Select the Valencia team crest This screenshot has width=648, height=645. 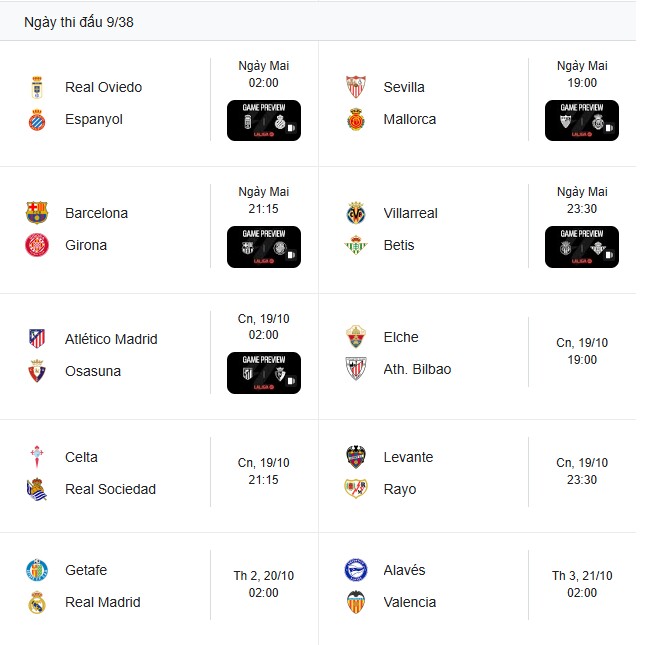coord(356,602)
